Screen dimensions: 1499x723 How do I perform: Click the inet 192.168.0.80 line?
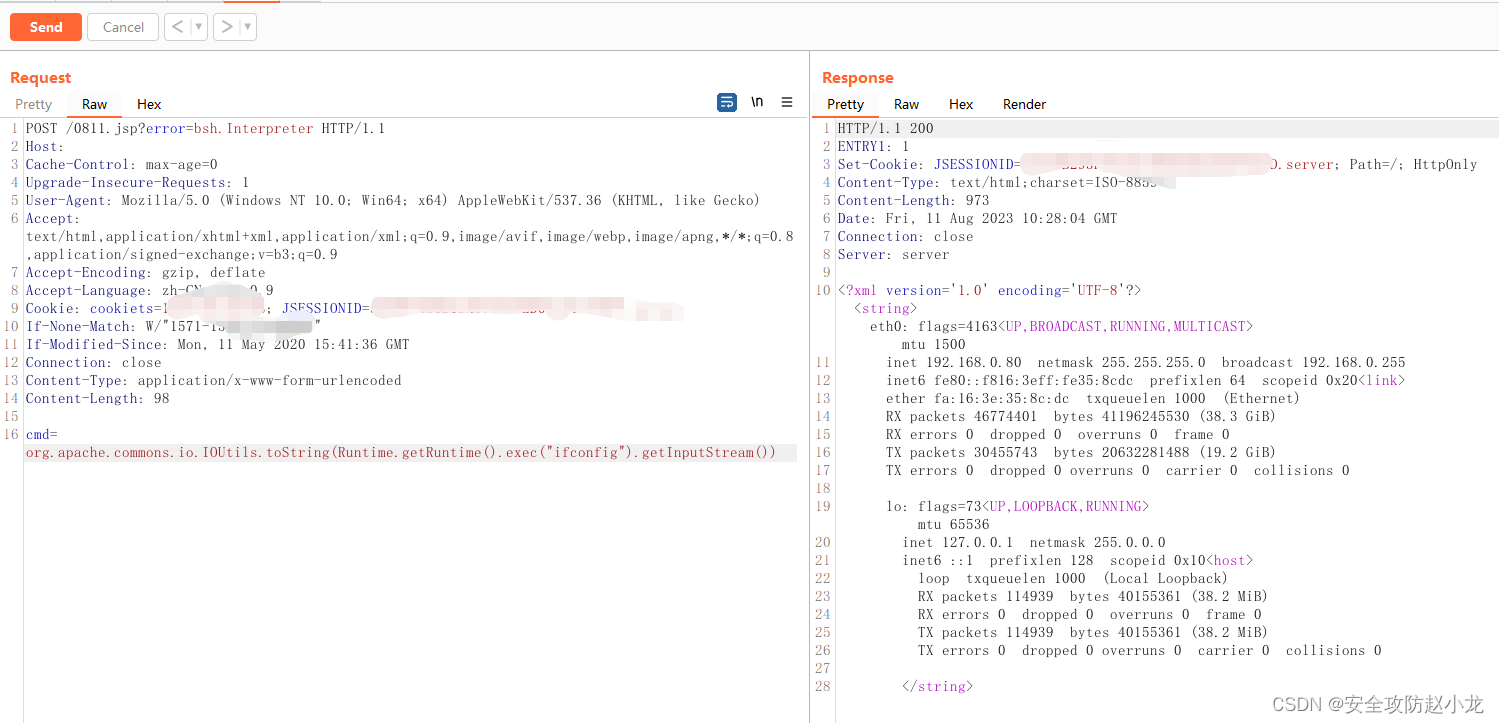point(1145,362)
